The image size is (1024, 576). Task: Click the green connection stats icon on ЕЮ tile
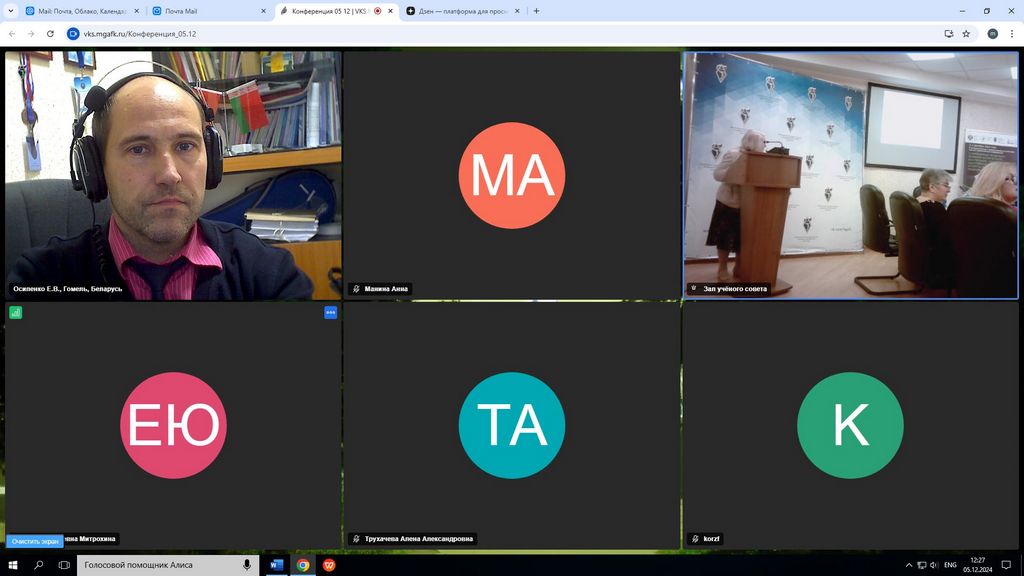[16, 312]
